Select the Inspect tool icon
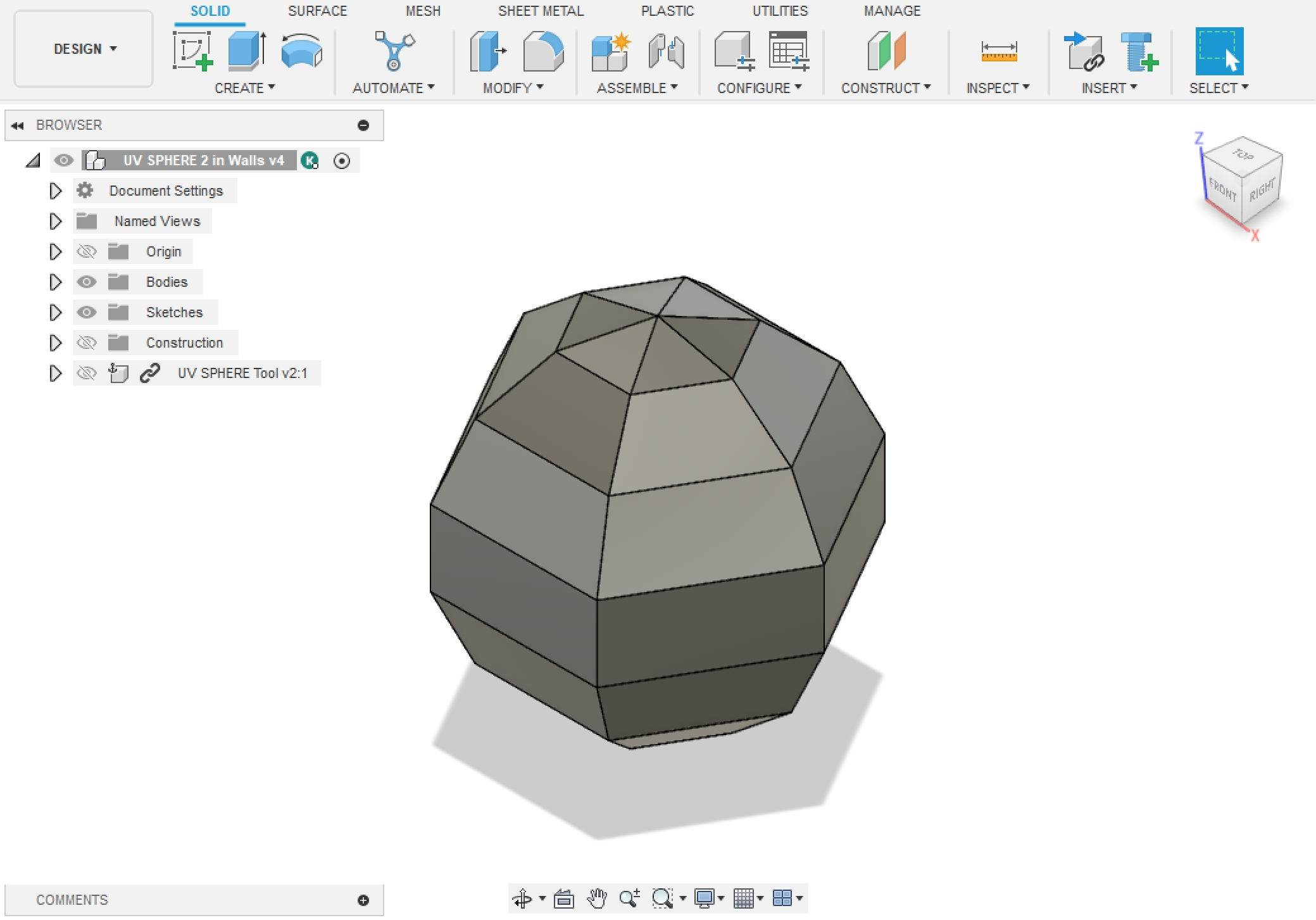The width and height of the screenshot is (1316, 920). pos(998,50)
